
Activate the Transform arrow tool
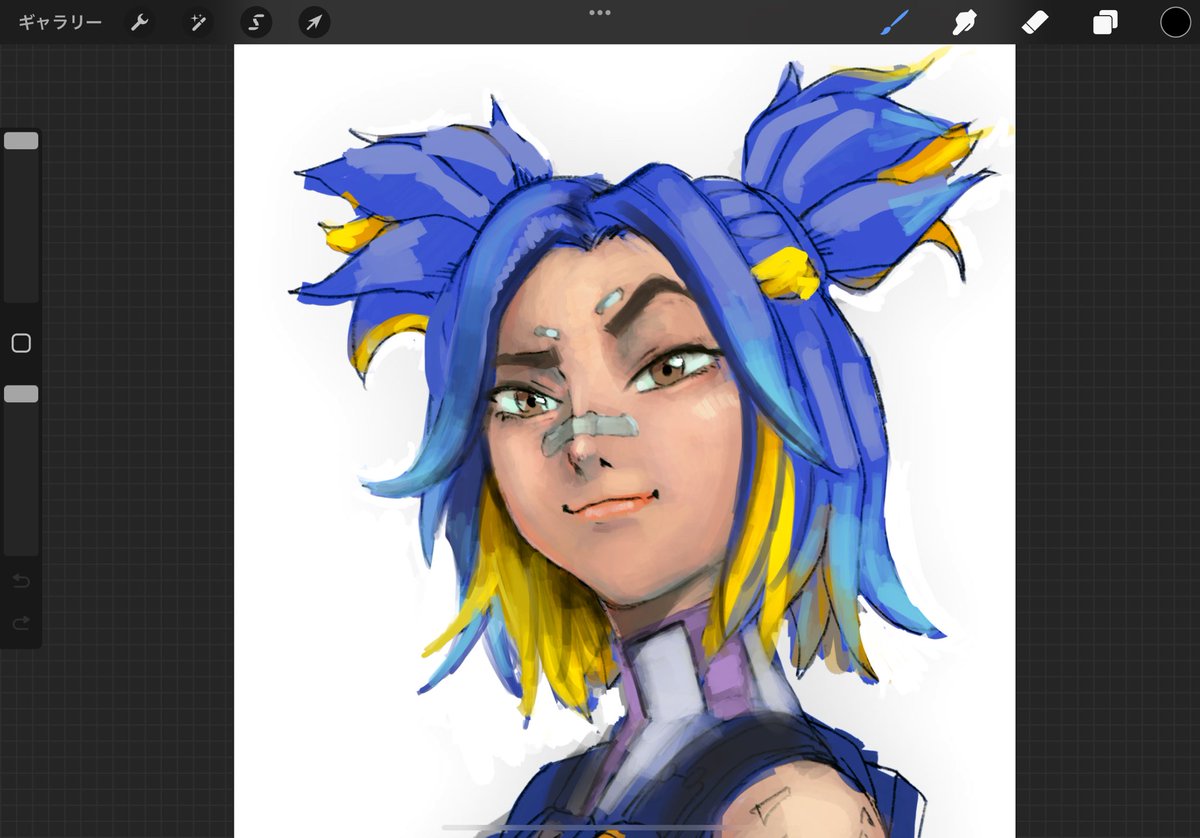315,22
